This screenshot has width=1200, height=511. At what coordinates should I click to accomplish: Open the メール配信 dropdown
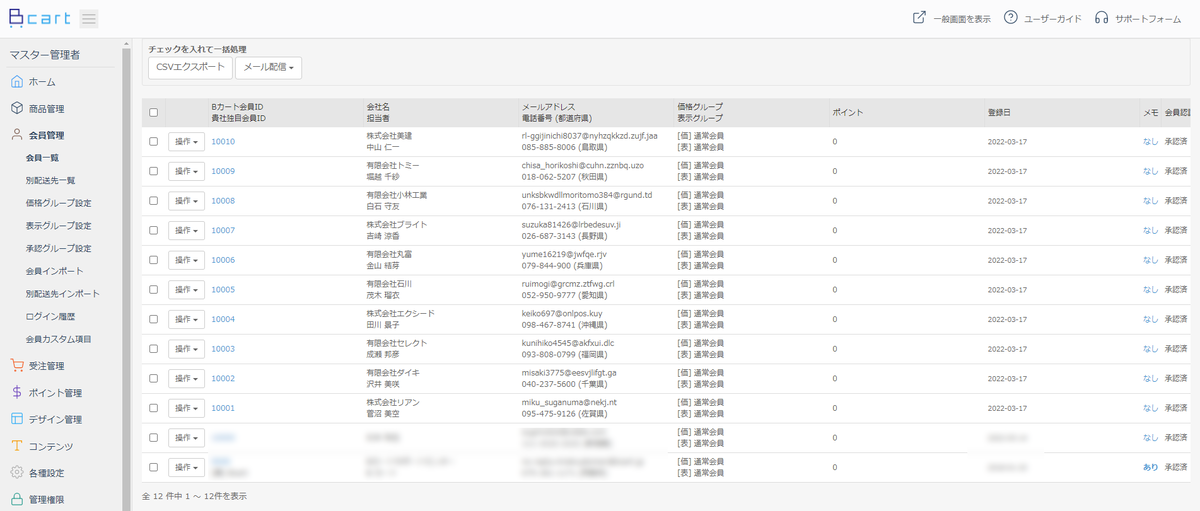pos(268,67)
